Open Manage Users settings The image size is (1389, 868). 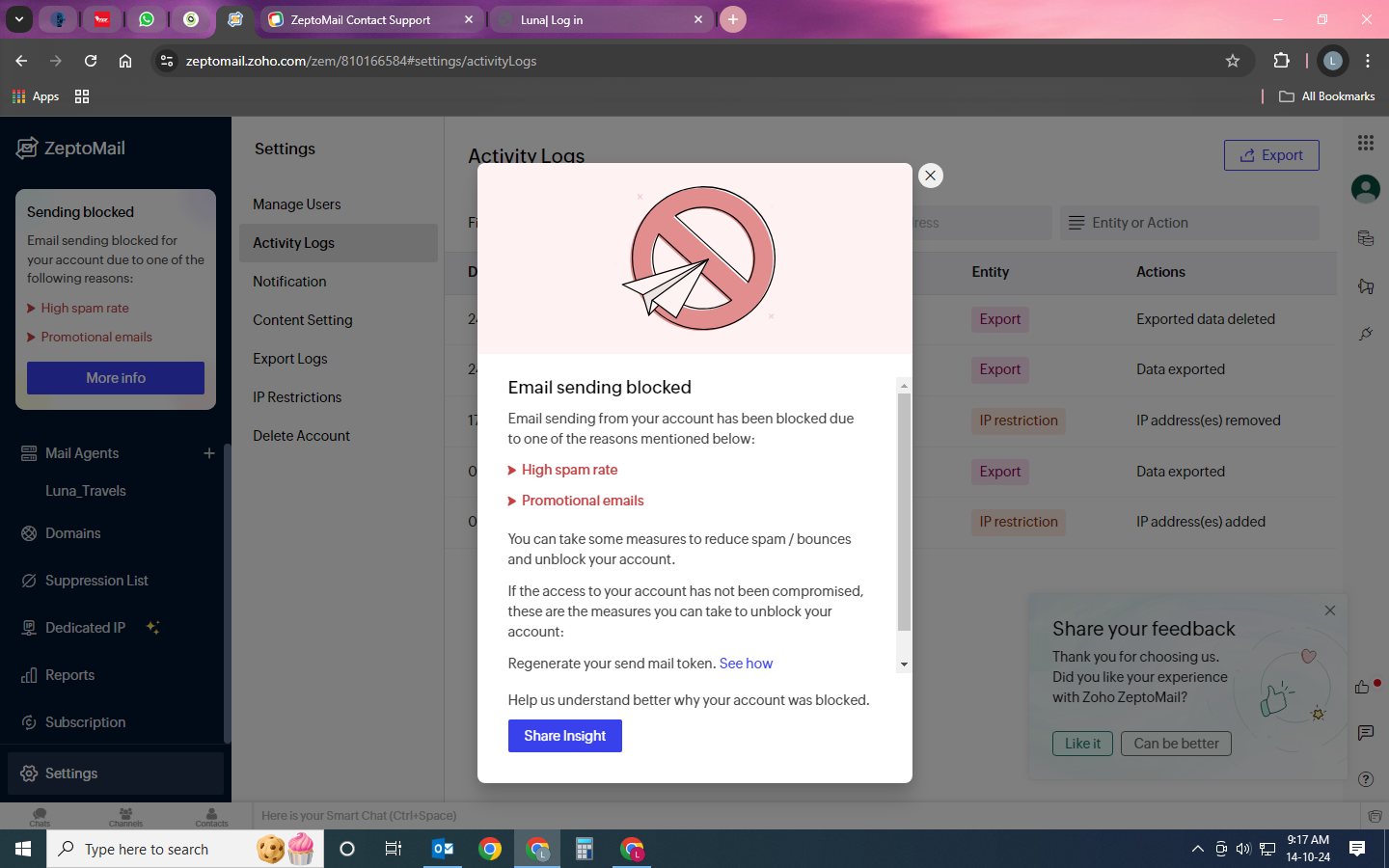(x=297, y=204)
